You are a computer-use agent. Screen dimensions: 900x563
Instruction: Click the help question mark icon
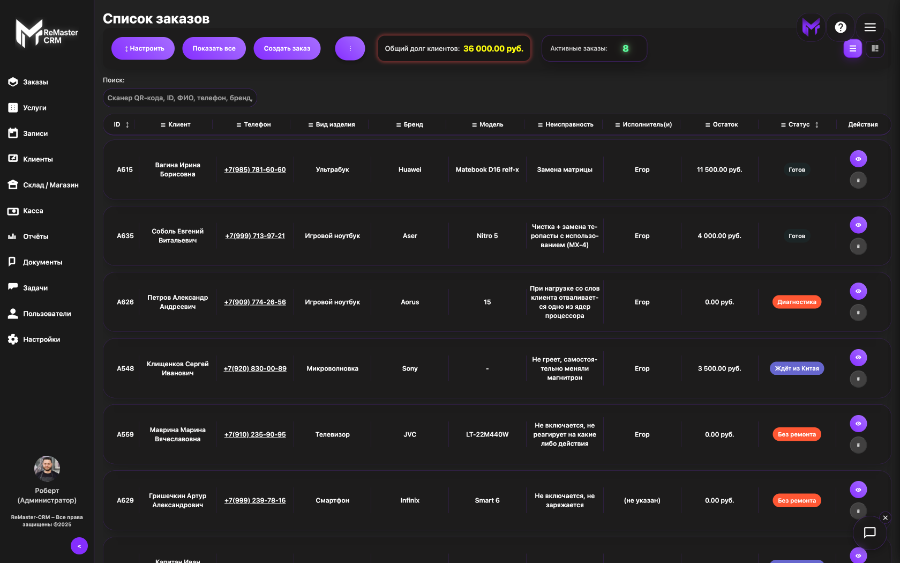[x=841, y=27]
